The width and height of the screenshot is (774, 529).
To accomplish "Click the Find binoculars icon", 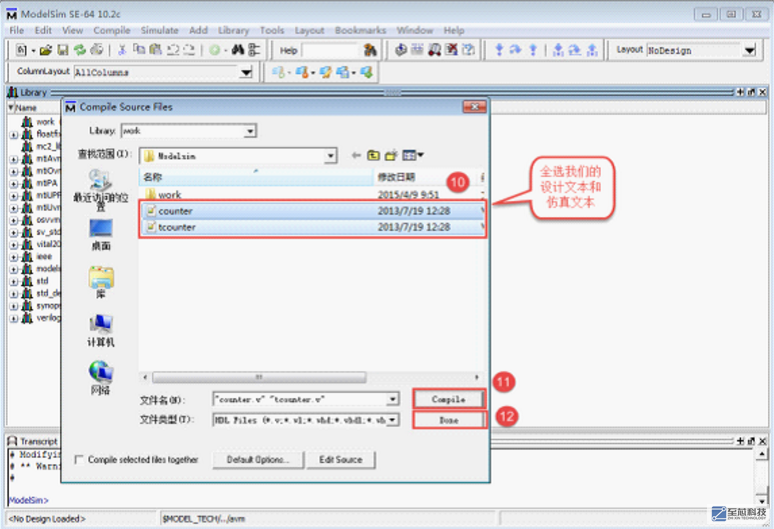I will tap(237, 50).
